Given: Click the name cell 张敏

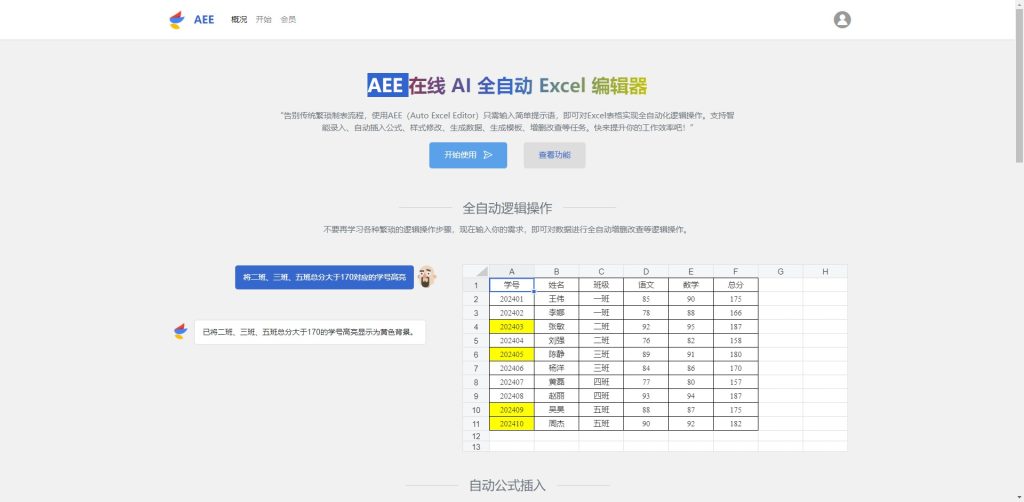Looking at the screenshot, I should coord(556,326).
